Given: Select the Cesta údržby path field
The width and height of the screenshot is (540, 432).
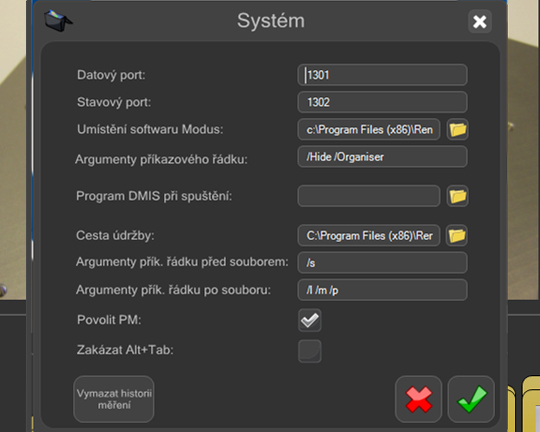Looking at the screenshot, I should tap(369, 235).
